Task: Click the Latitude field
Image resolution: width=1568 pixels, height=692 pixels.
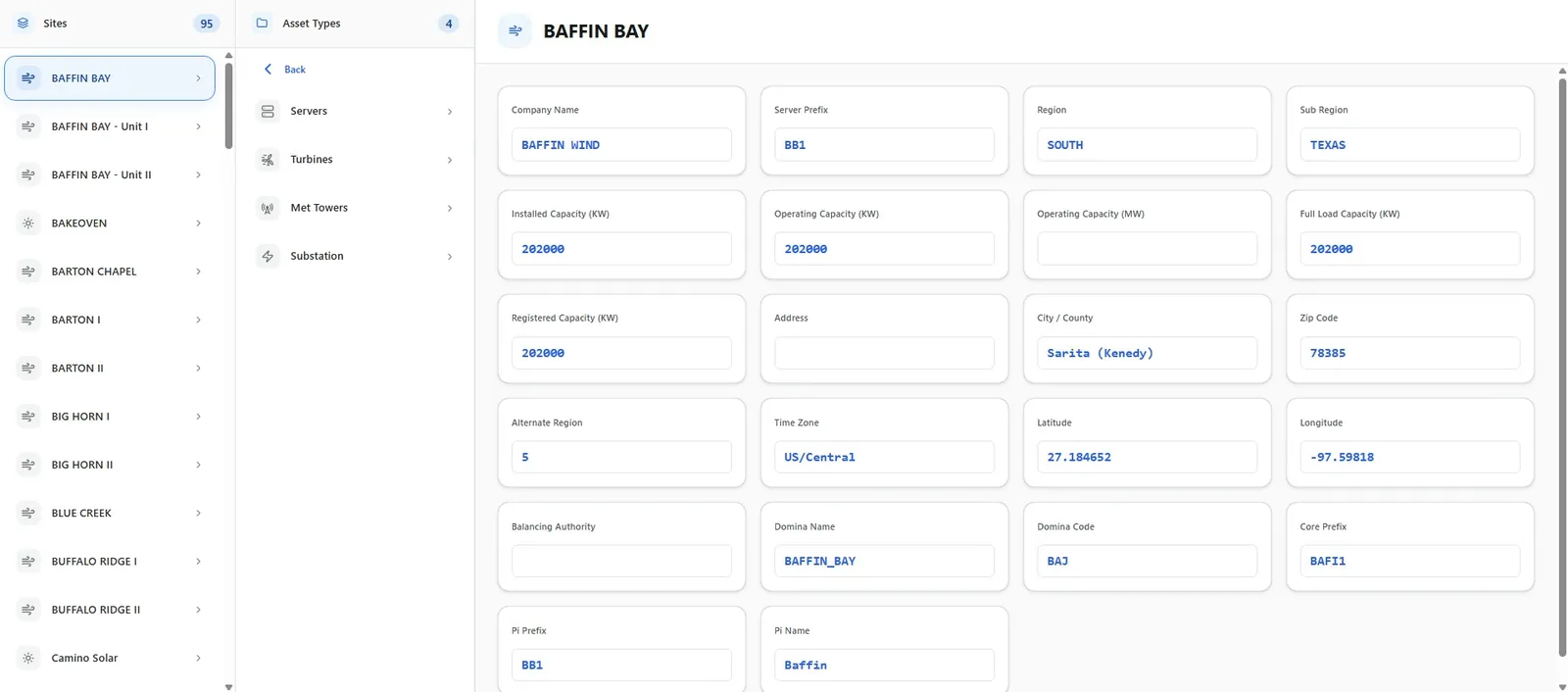Action: (1147, 457)
